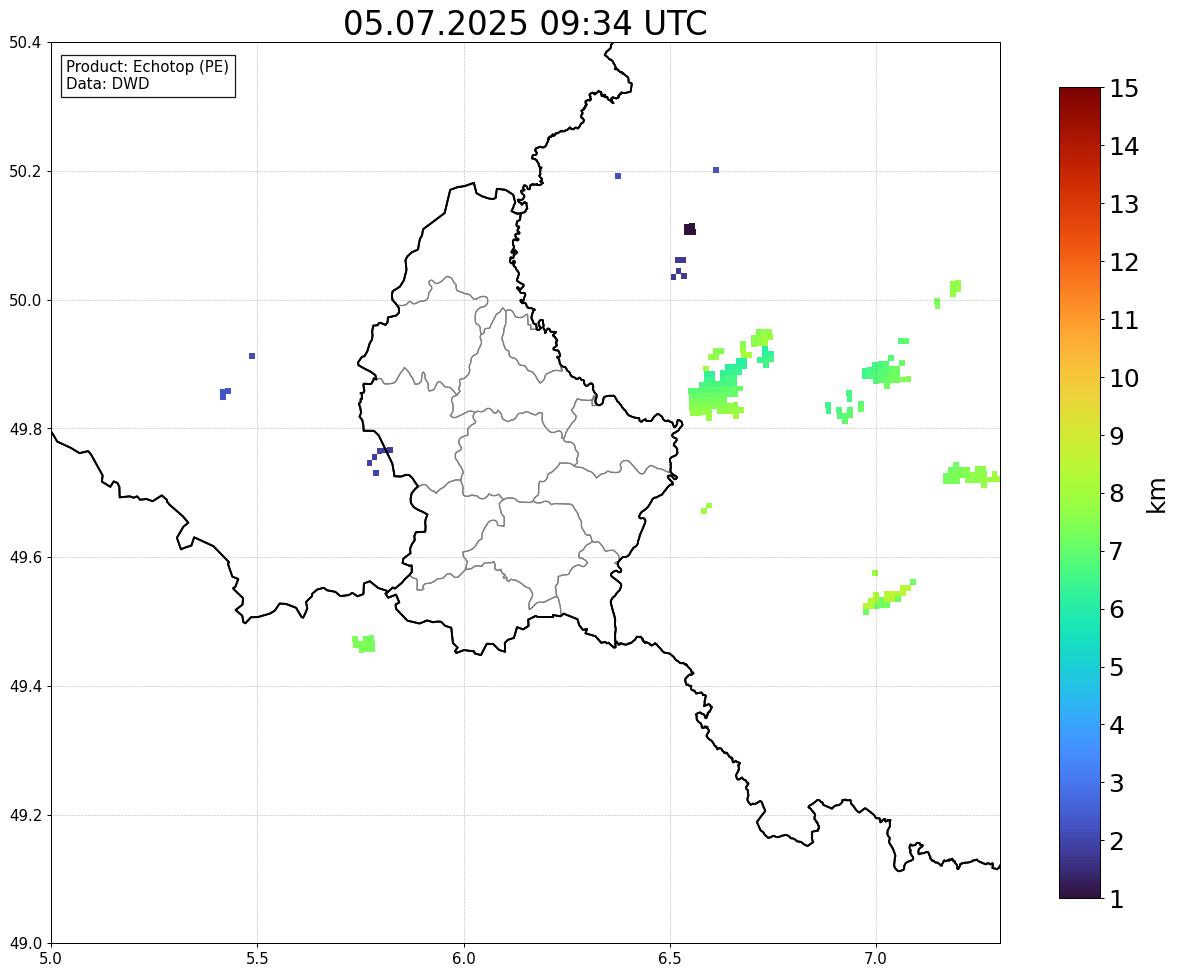Click the y-axis label '50.2'
The height and width of the screenshot is (976, 1178).
coord(24,171)
